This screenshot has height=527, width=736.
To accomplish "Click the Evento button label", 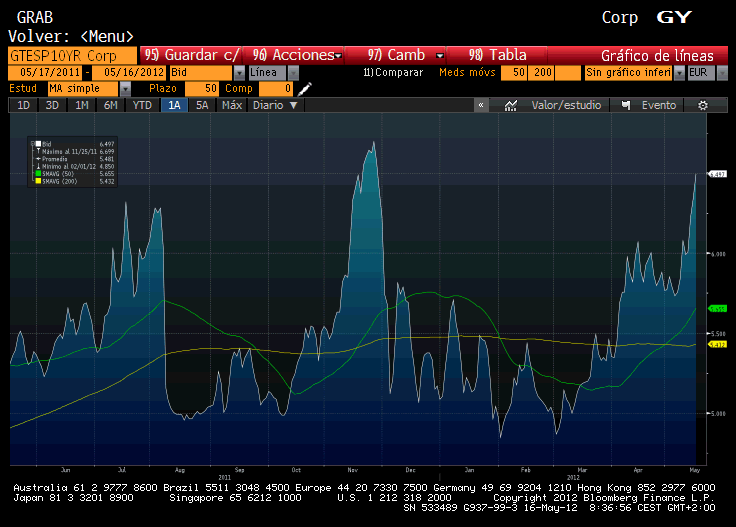I will coord(659,105).
